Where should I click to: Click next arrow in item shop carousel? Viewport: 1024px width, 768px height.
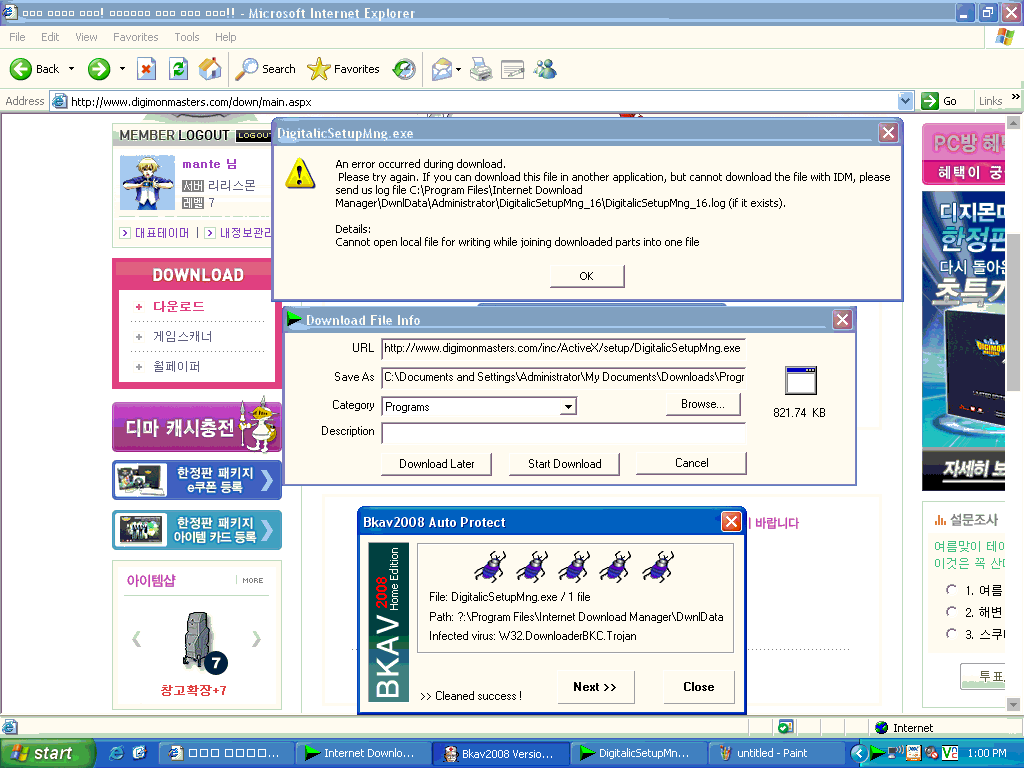257,639
